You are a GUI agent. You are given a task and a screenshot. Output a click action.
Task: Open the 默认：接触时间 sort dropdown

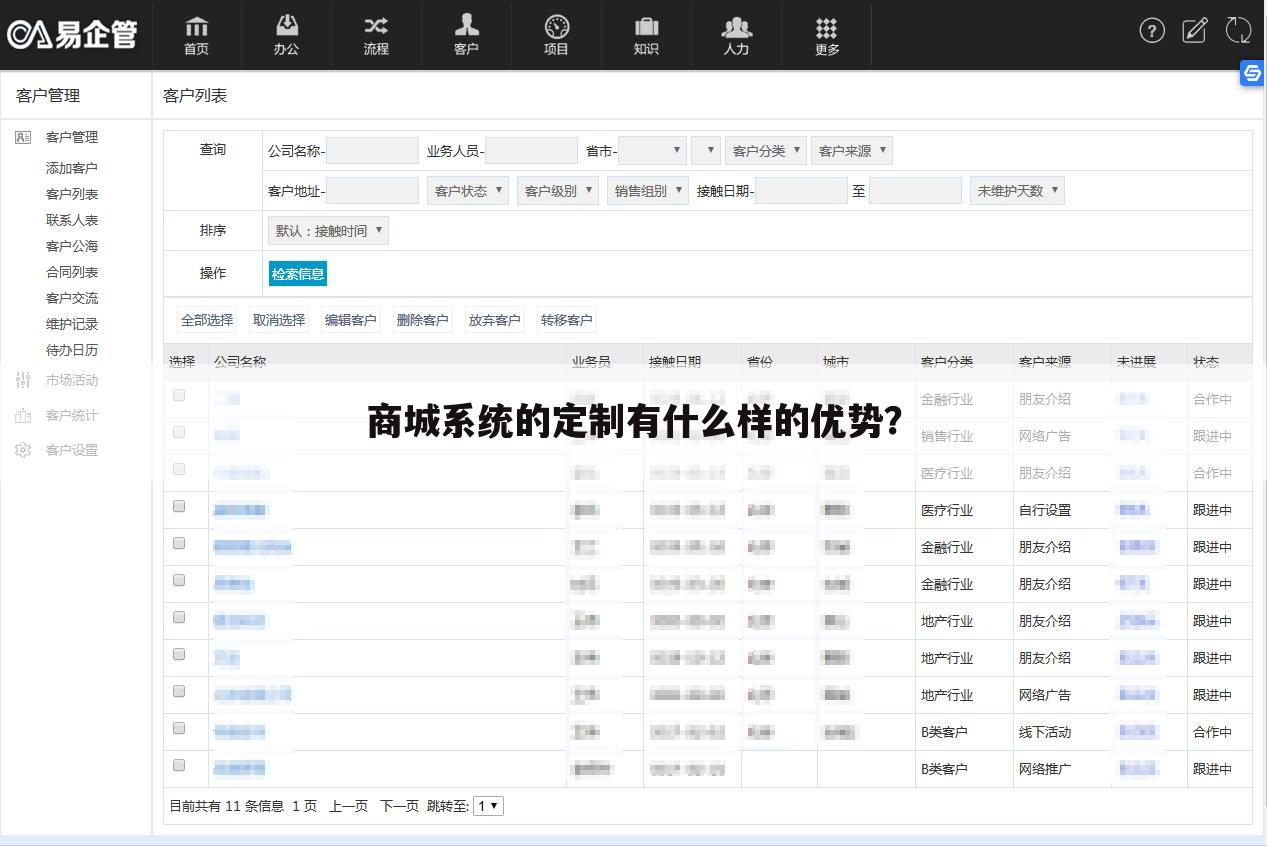(x=328, y=231)
